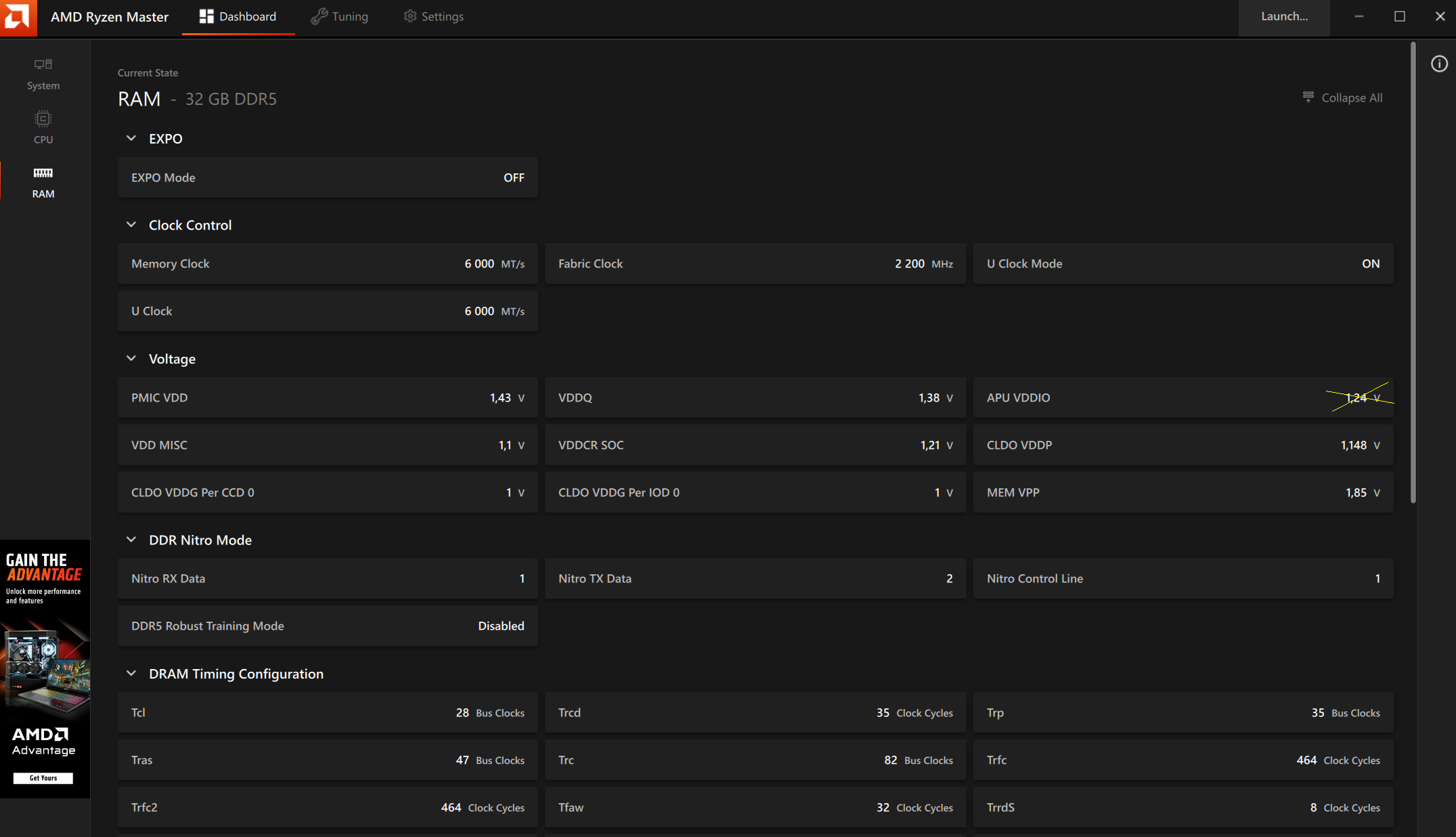Click the Memory Clock value field
This screenshot has width=1456, height=837.
(x=479, y=263)
